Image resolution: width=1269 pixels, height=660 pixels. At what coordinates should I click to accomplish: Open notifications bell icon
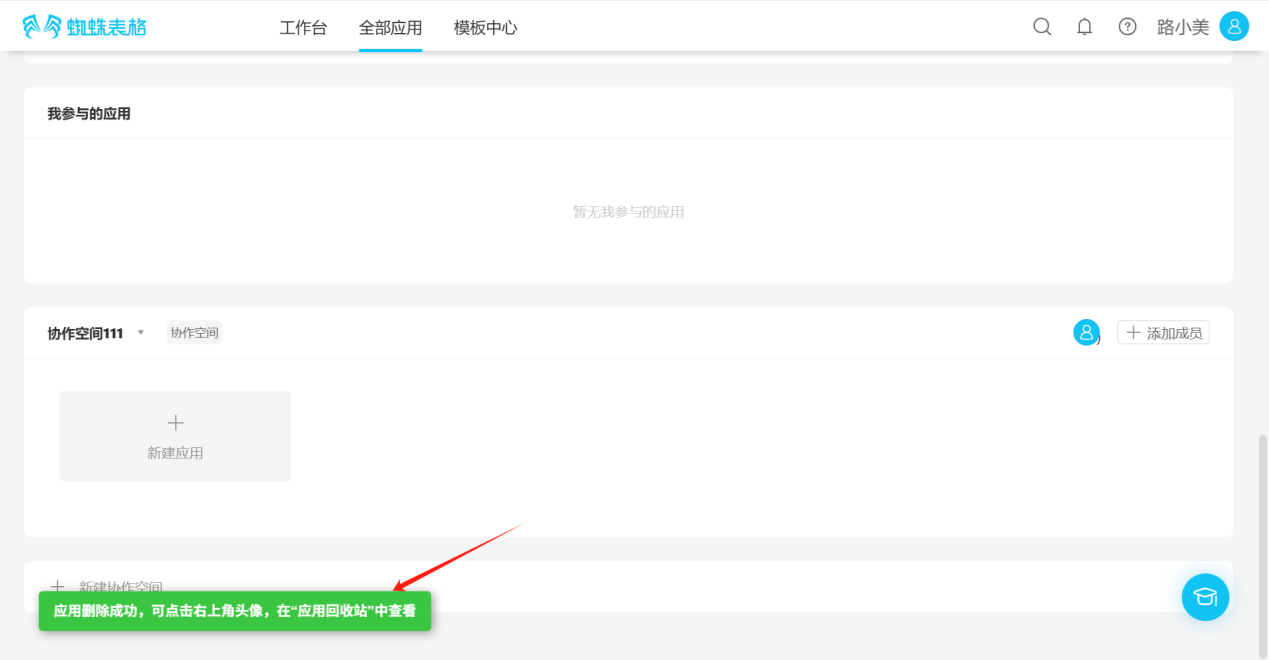click(1084, 27)
